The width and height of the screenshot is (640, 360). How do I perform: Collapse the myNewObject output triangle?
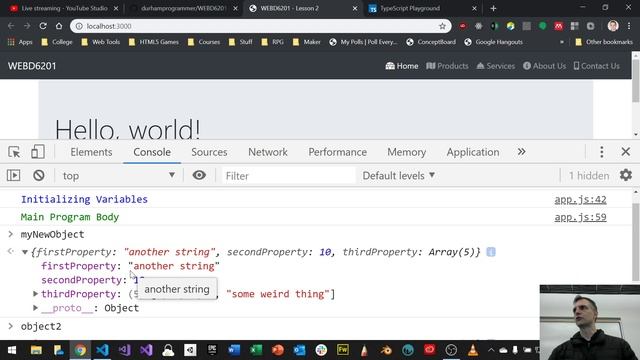click(x=25, y=252)
